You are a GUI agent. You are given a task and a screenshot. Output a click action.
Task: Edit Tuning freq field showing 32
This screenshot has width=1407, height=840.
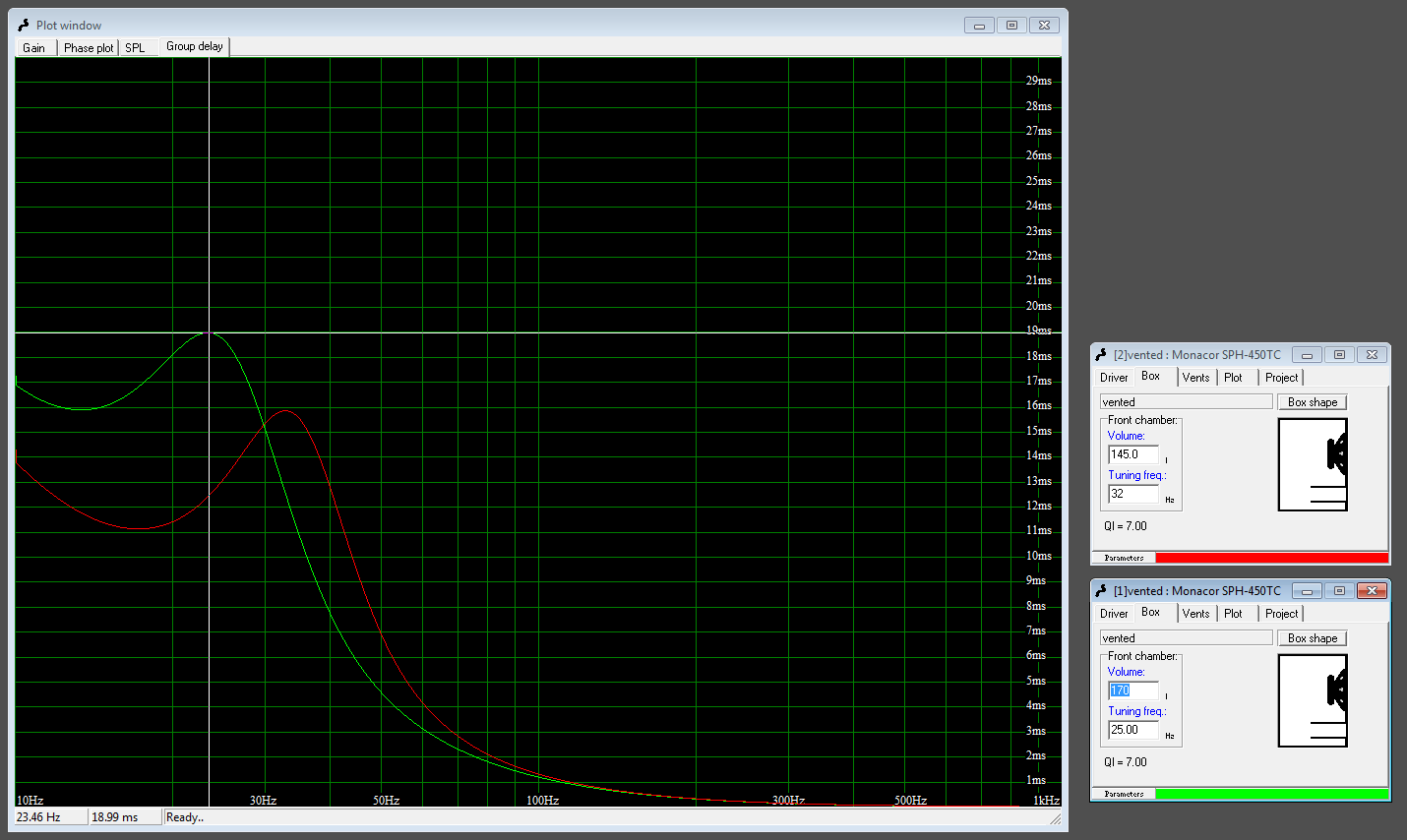pyautogui.click(x=1133, y=494)
